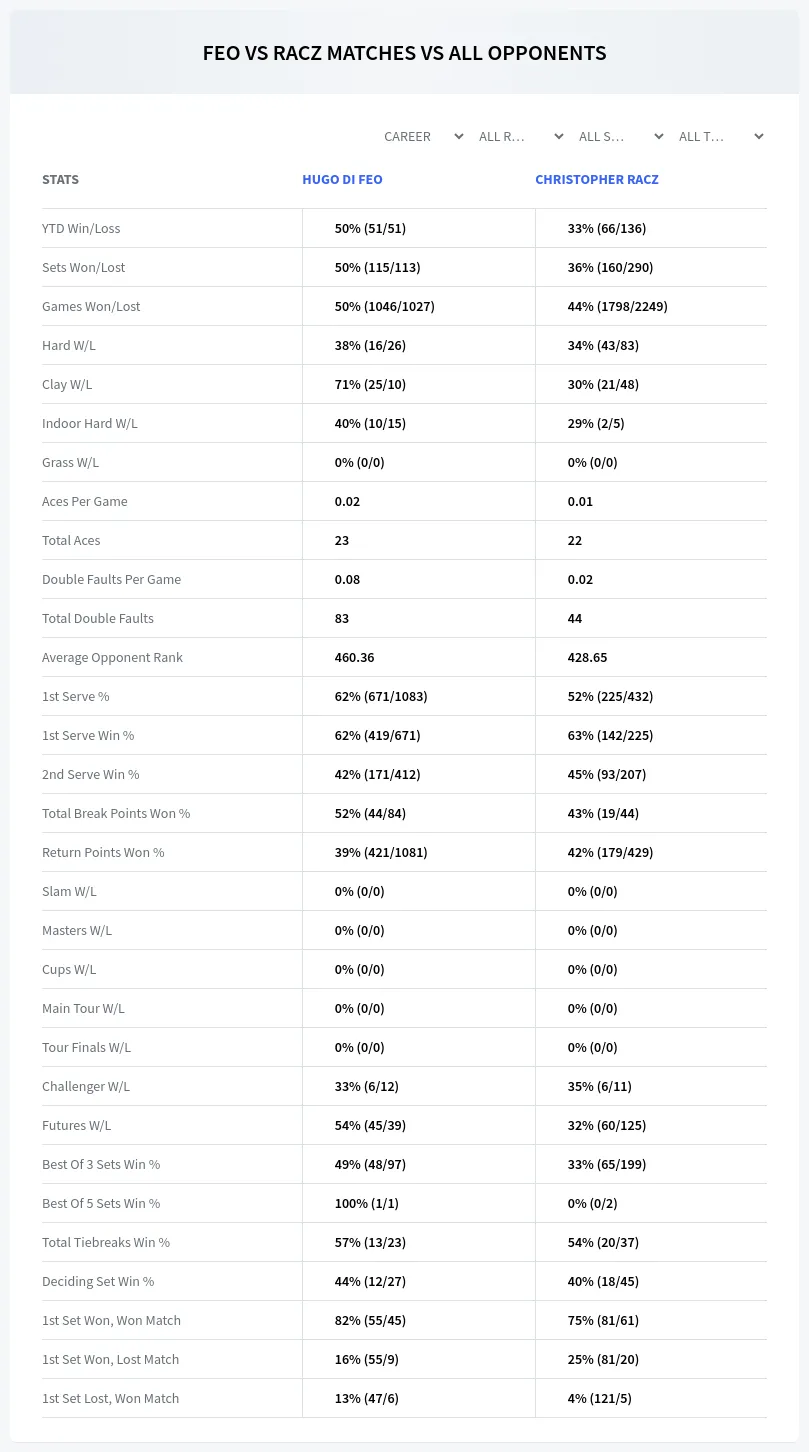Open the ALL S... filter dropdown

click(622, 136)
